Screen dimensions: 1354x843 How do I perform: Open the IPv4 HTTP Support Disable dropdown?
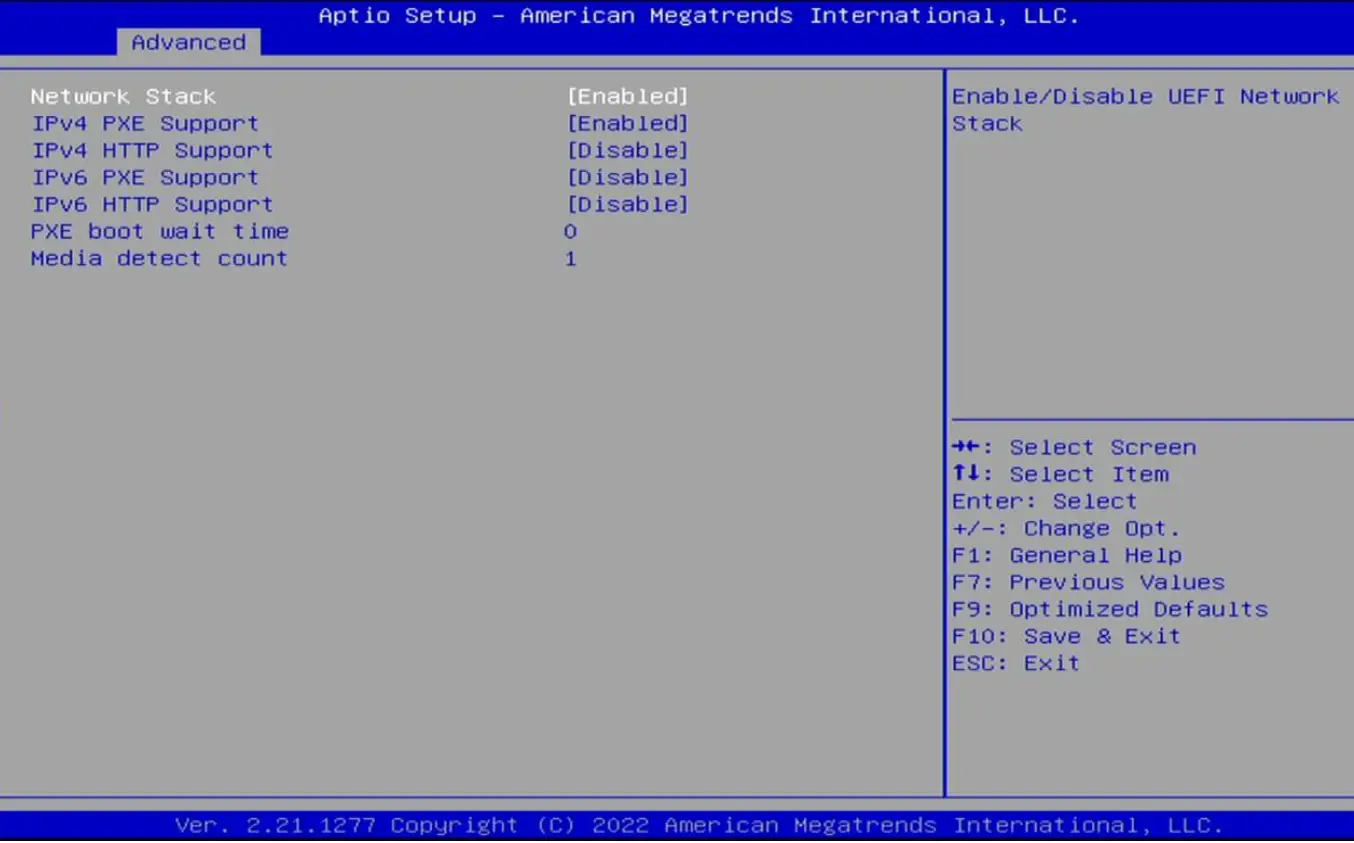coord(628,150)
